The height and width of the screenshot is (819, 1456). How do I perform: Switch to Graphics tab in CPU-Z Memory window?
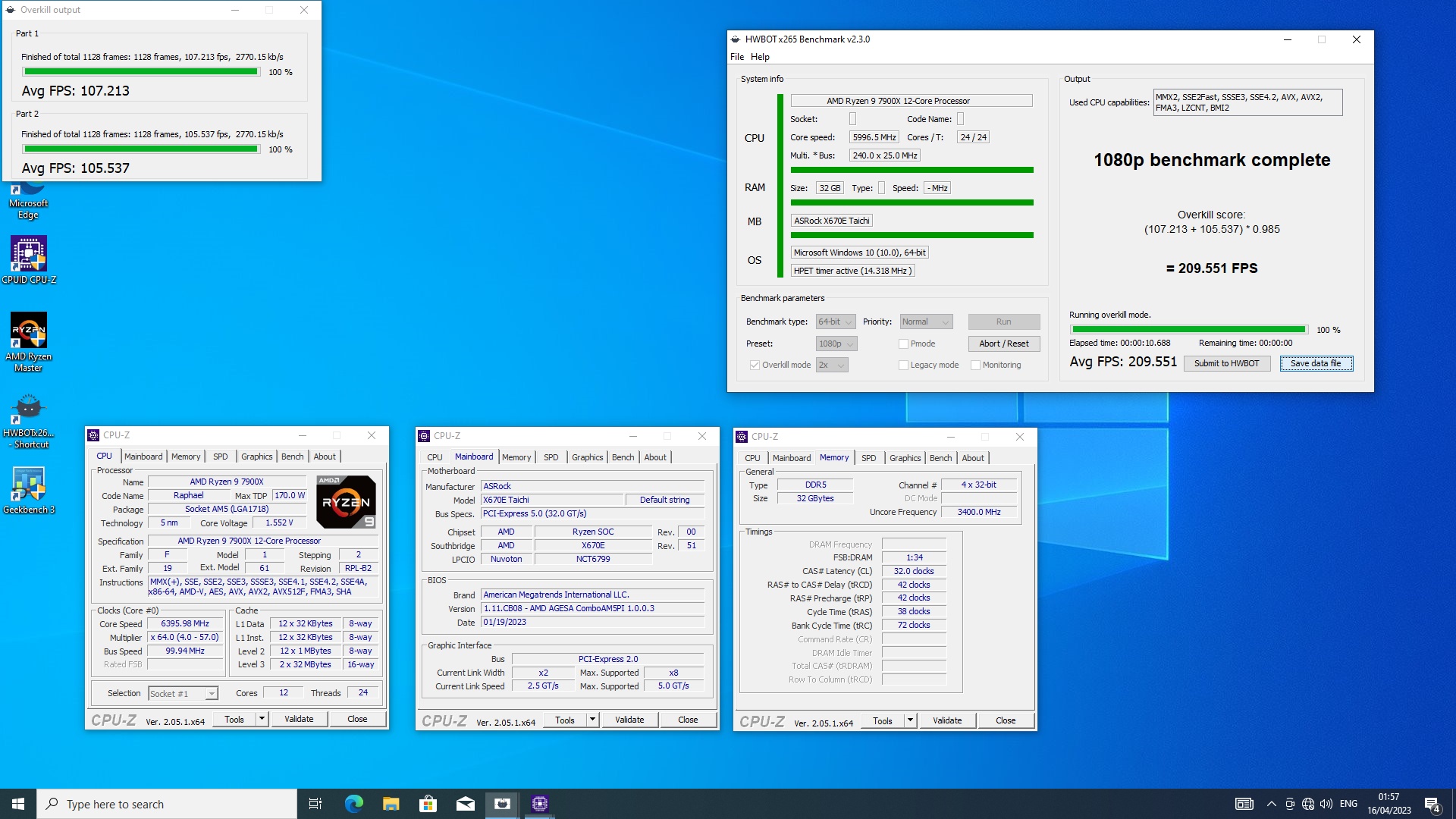coord(905,458)
